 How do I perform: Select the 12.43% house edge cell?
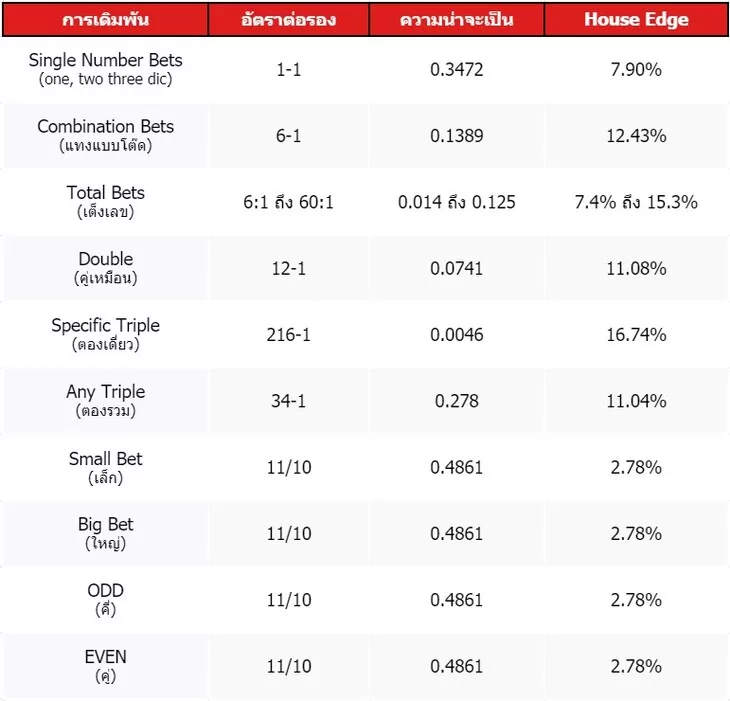coord(638,136)
